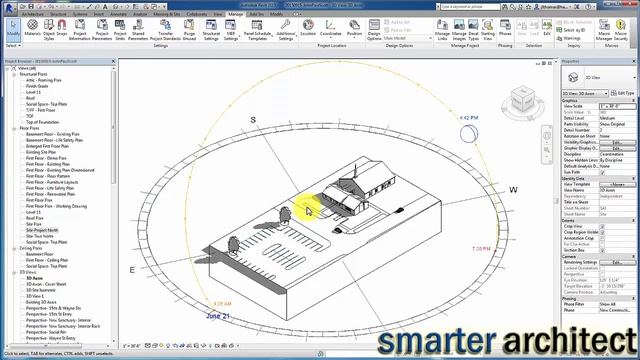
Task: Switch to the Insert ribbon tab
Action: tap(98, 14)
